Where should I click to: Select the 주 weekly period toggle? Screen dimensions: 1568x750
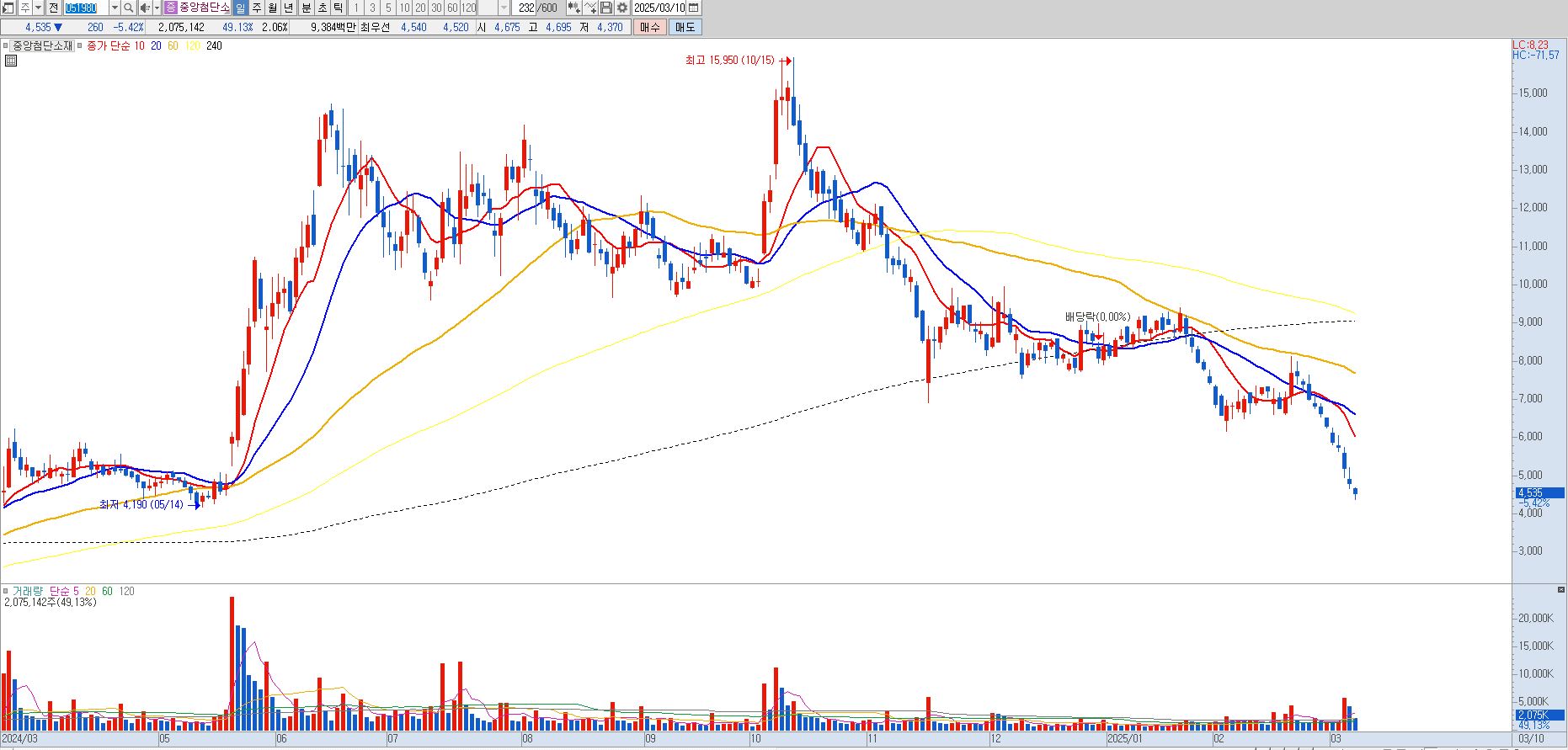[x=256, y=8]
